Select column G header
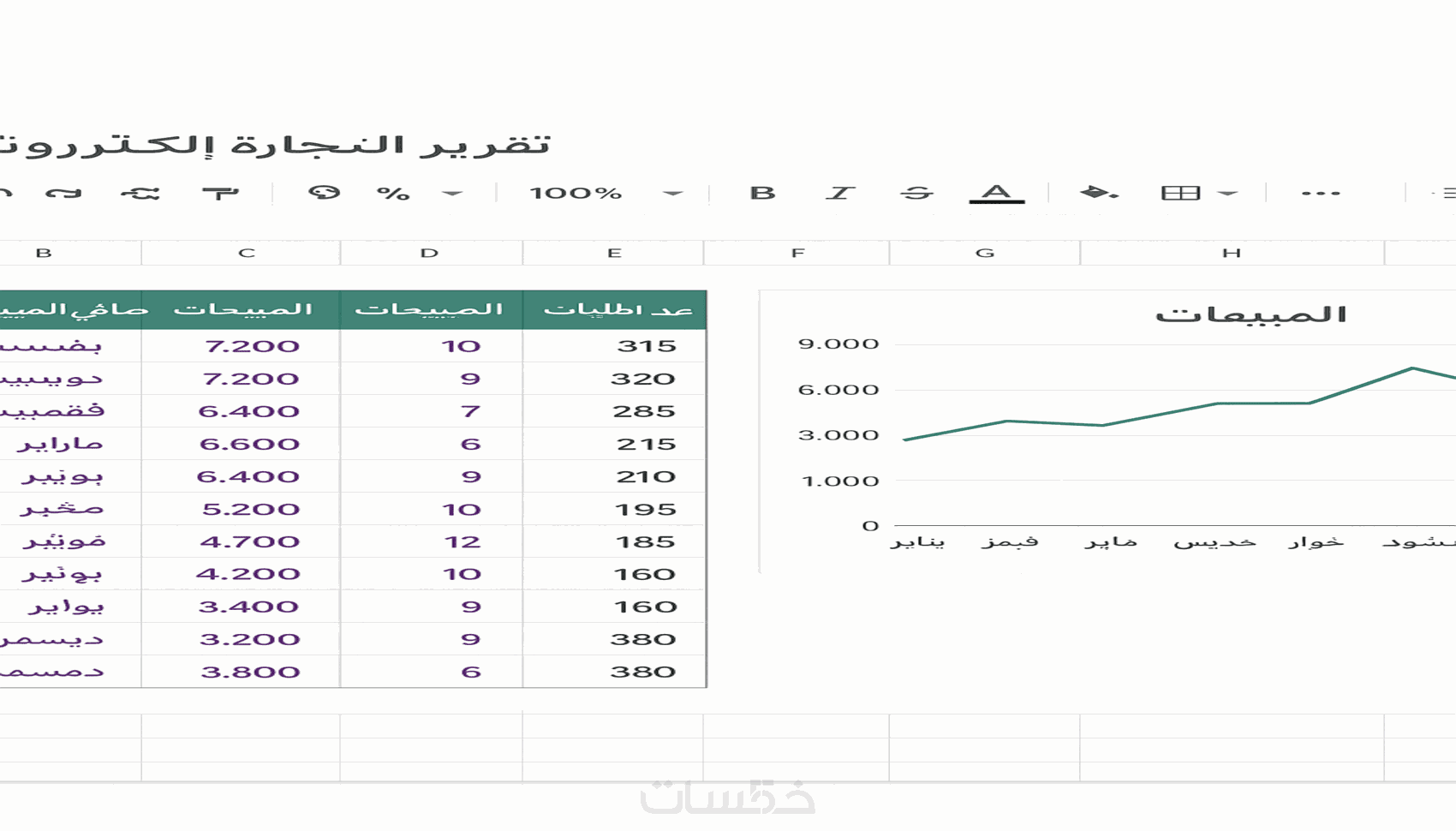The width and height of the screenshot is (1456, 831). [x=985, y=253]
